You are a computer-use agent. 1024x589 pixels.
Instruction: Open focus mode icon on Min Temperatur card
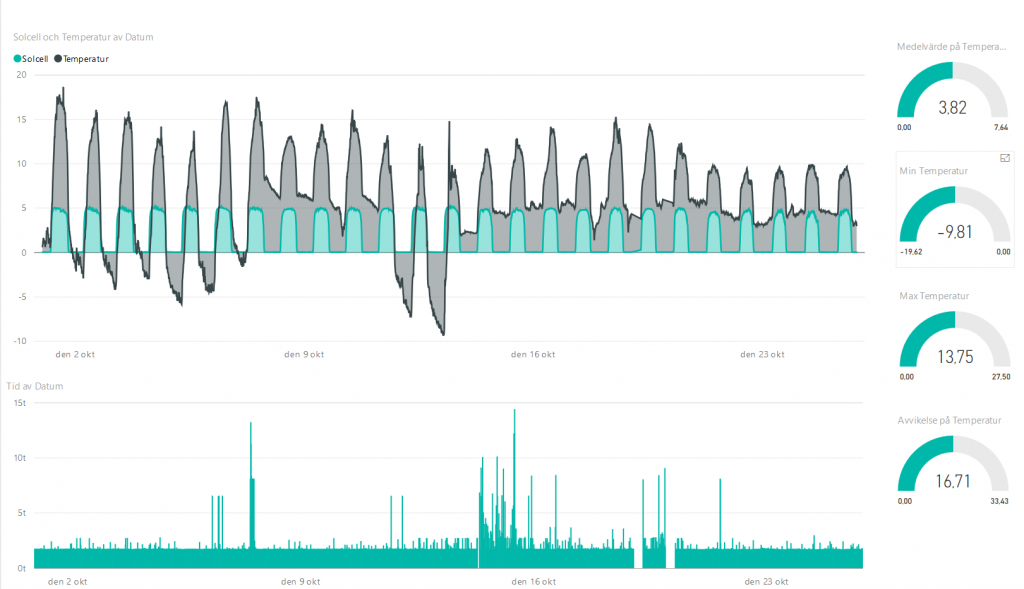coord(1005,159)
